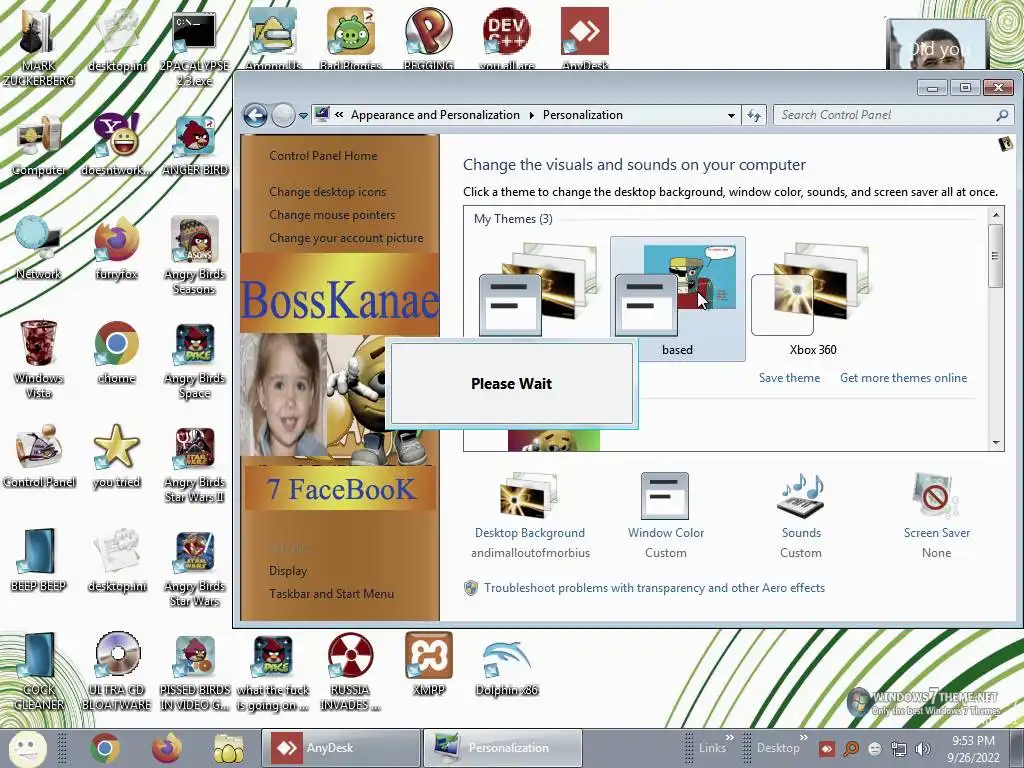
Task: Open the Network desktop icon
Action: (x=38, y=249)
